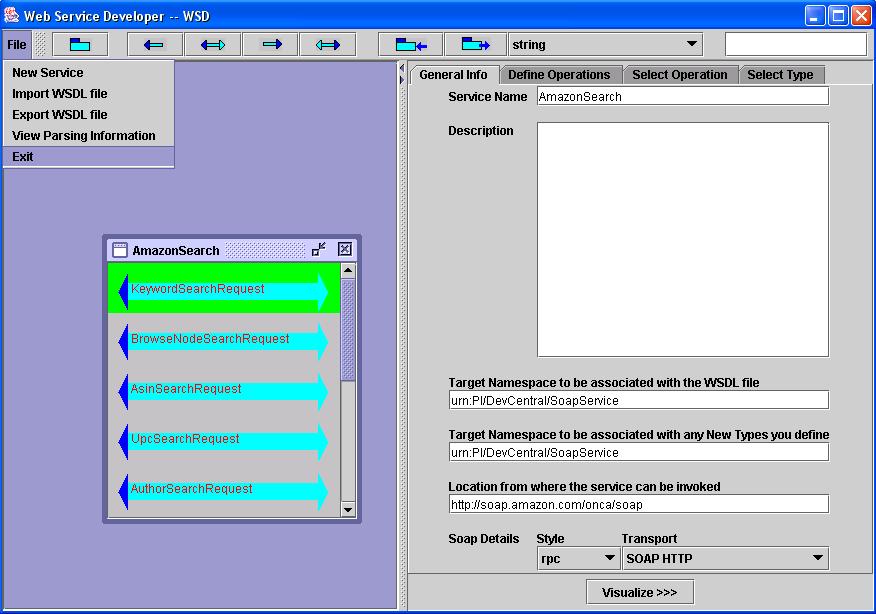Open View Parsing Information

coord(89,136)
